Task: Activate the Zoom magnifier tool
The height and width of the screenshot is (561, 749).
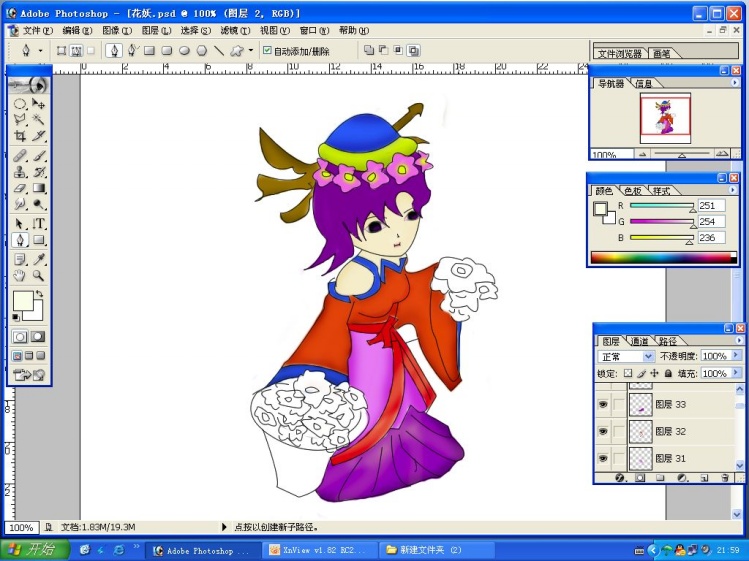Action: [38, 276]
